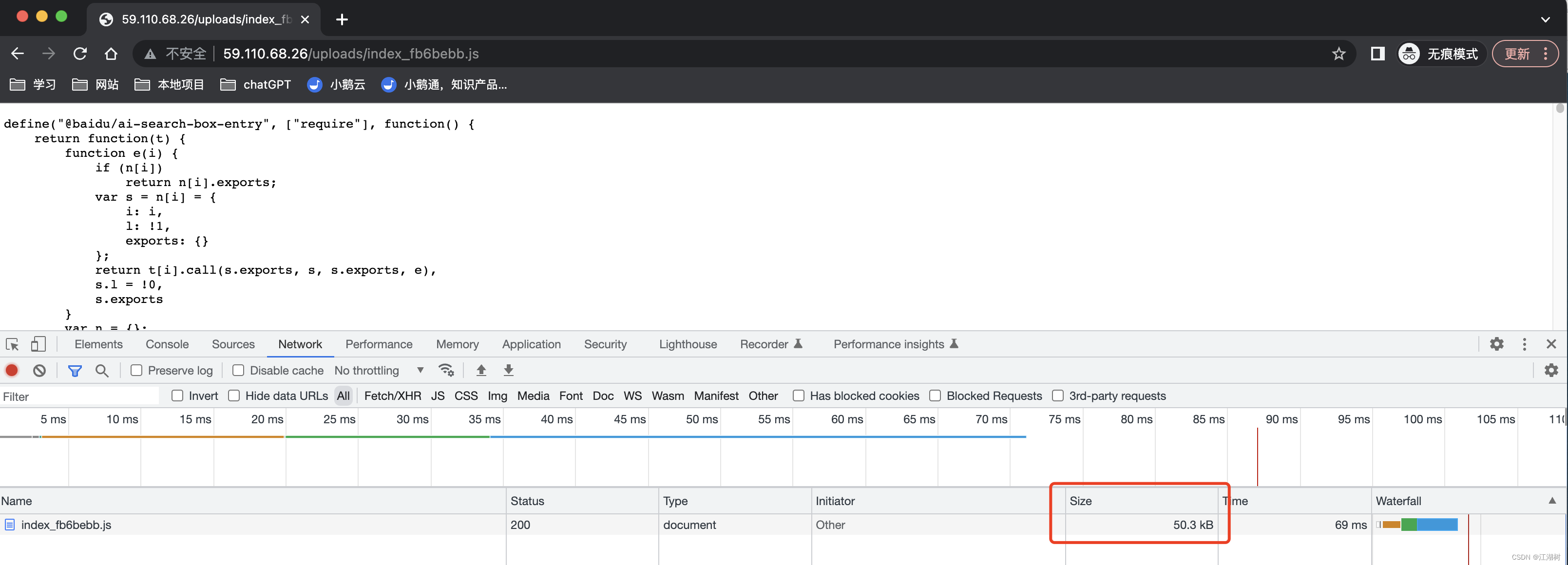Open the DevTools three-dot customize menu
The image size is (1568, 565).
(1524, 344)
